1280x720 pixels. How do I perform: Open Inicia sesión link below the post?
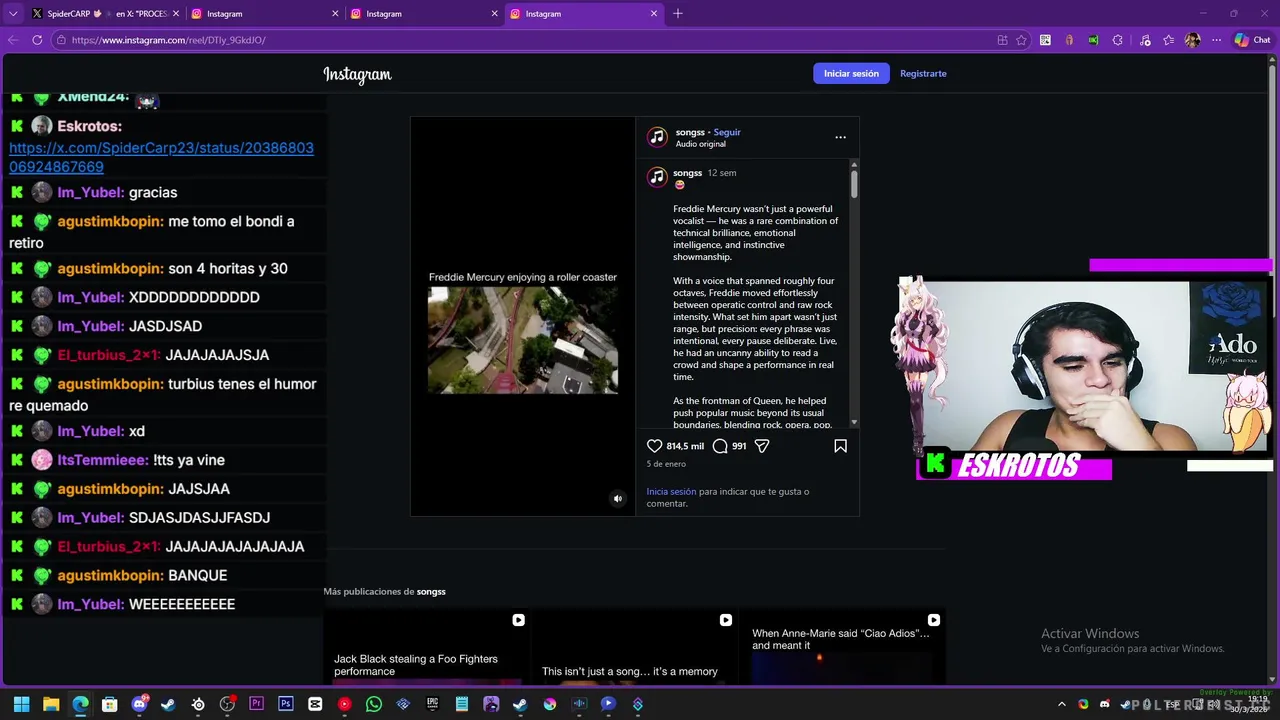click(671, 491)
